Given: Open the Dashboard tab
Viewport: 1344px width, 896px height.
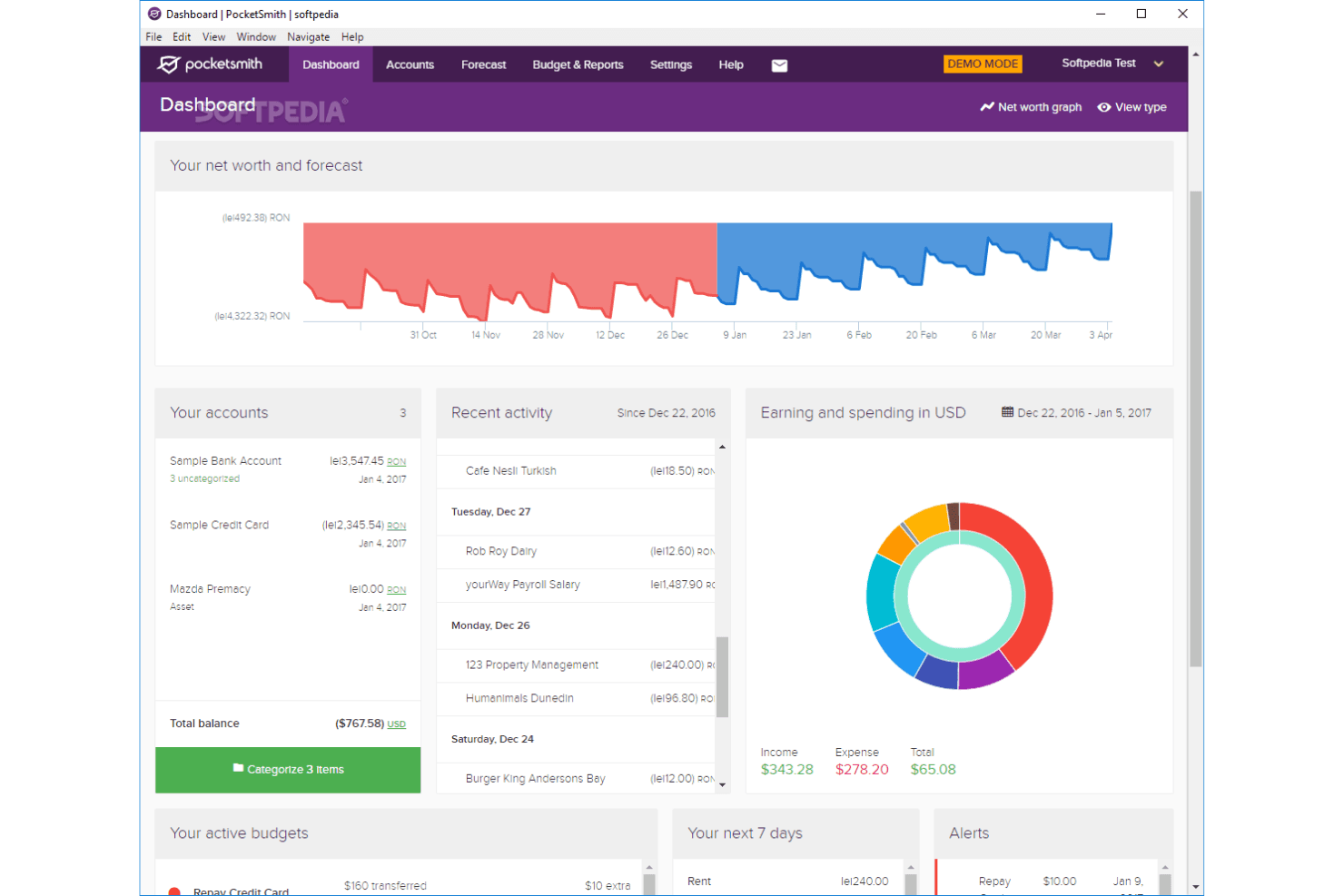Looking at the screenshot, I should click(331, 64).
